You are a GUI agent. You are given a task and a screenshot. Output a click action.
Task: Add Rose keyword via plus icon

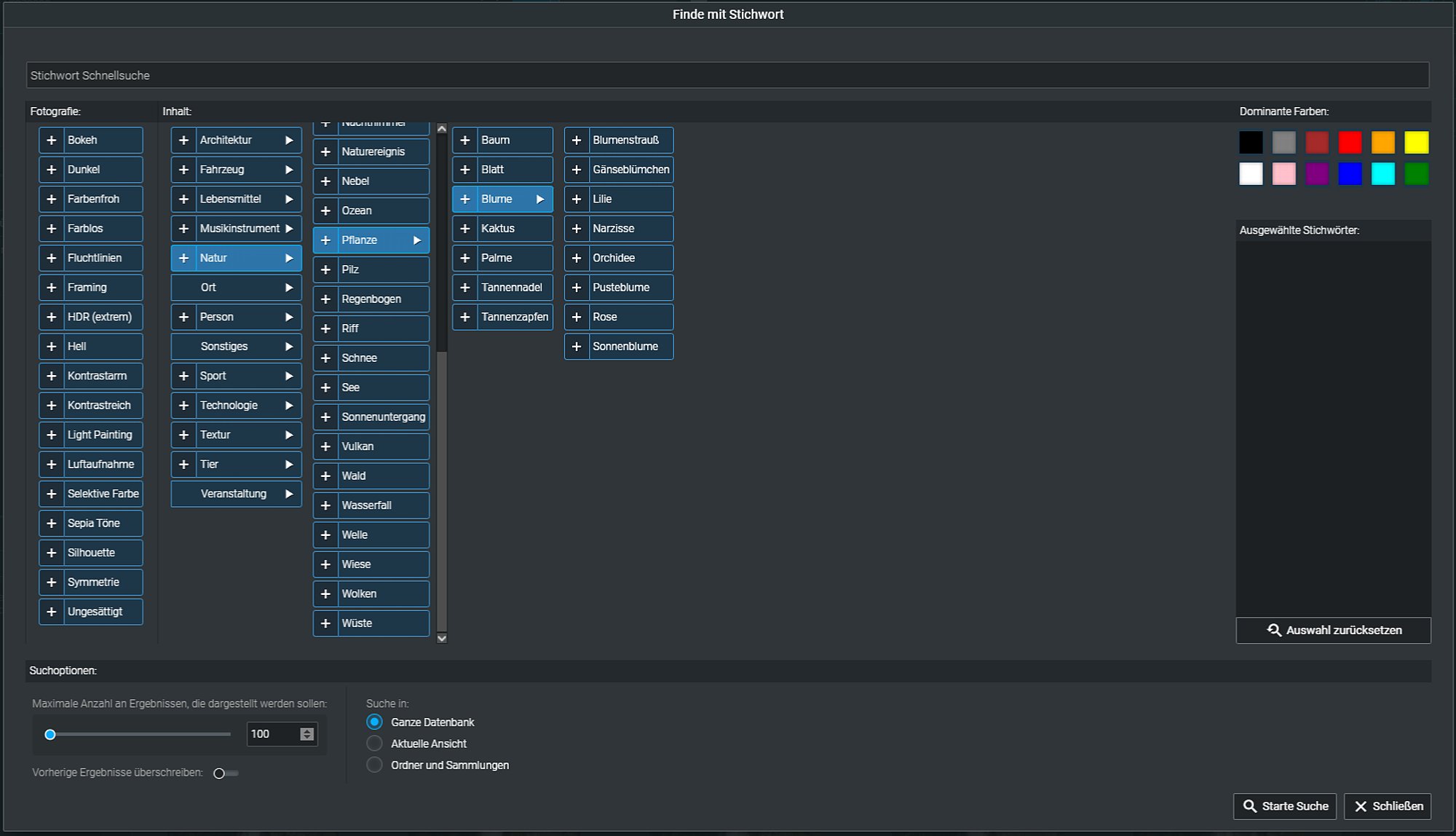point(577,317)
